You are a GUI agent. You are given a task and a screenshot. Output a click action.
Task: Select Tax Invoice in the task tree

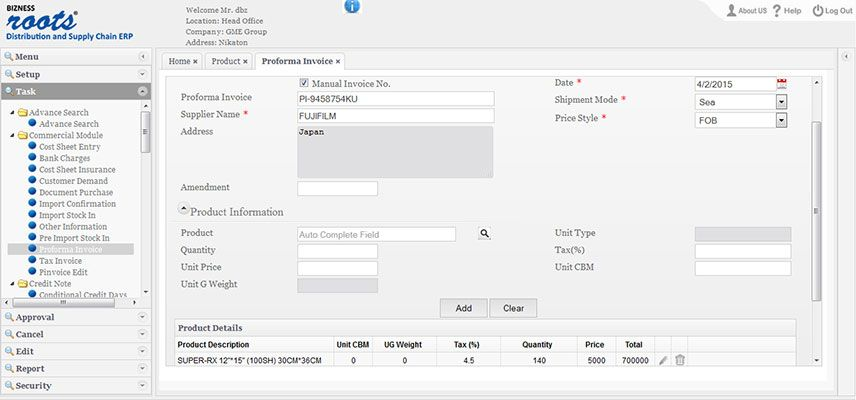click(x=60, y=260)
